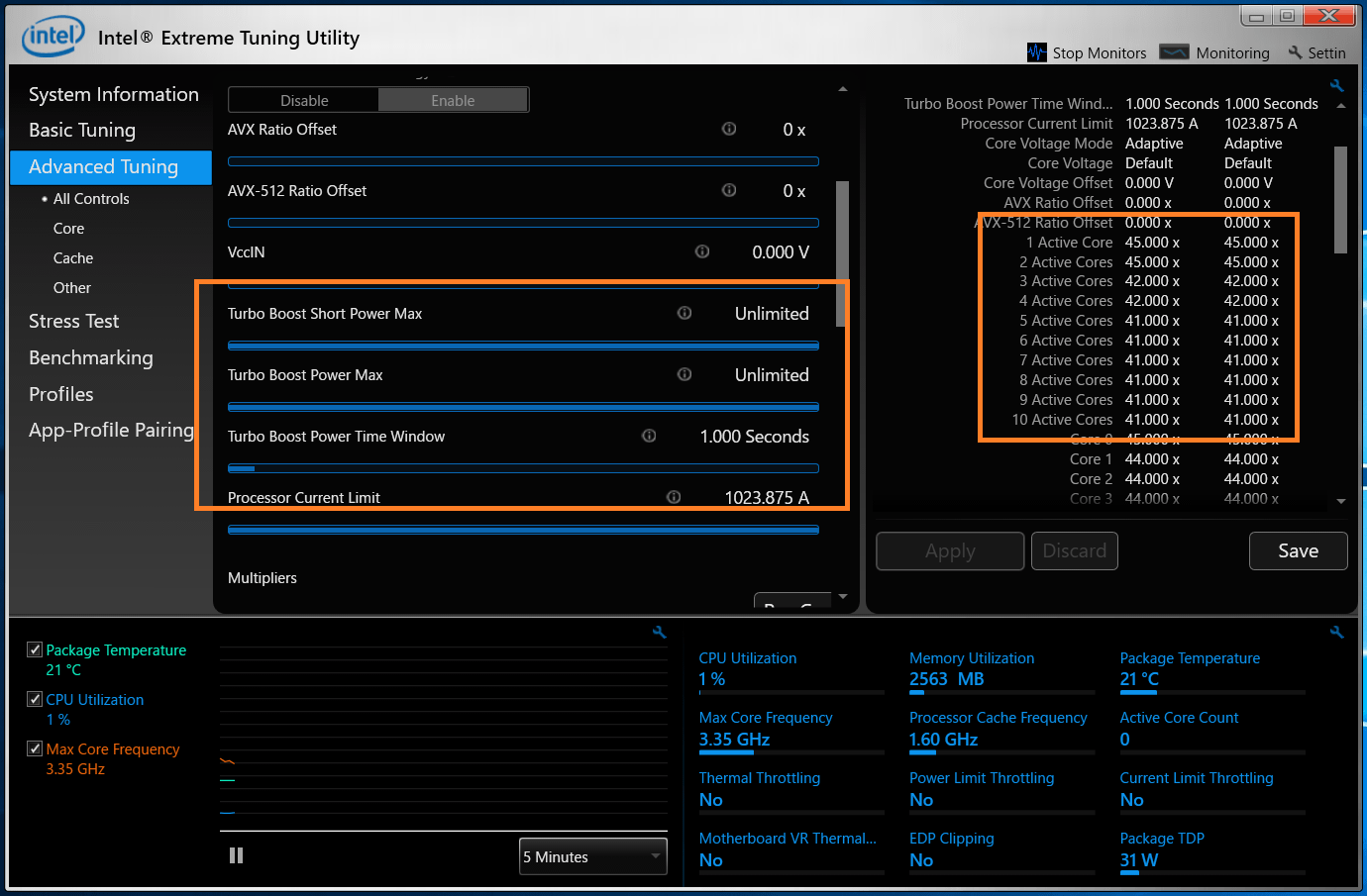Open the Monitoring view icon

click(1174, 52)
